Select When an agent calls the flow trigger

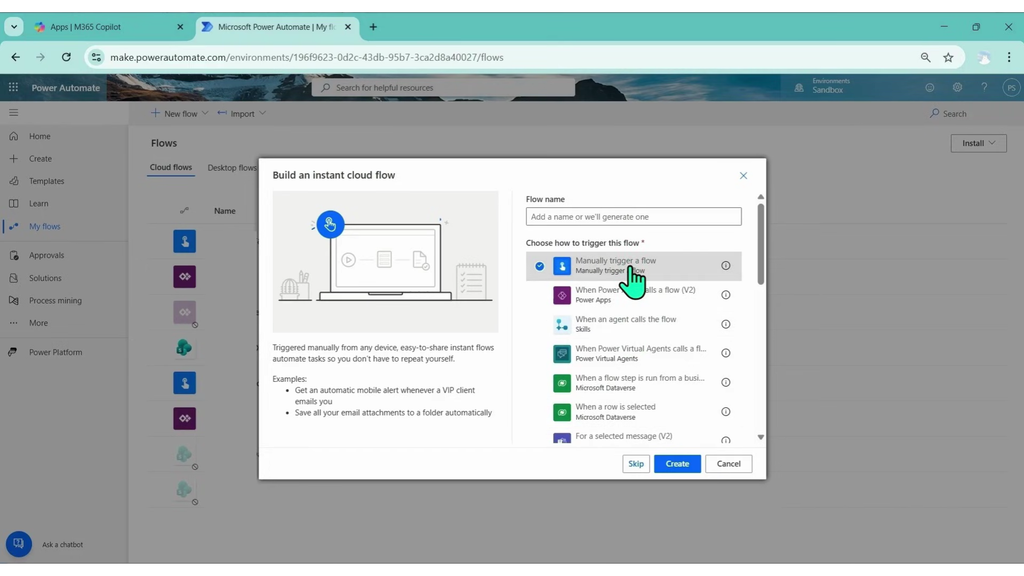[633, 324]
